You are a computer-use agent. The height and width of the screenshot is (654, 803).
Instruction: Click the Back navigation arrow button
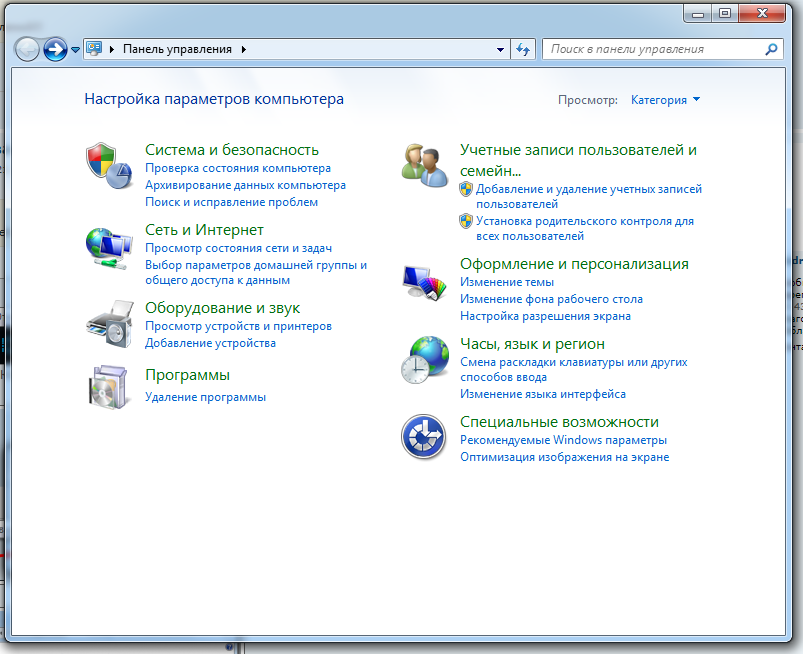coord(27,50)
